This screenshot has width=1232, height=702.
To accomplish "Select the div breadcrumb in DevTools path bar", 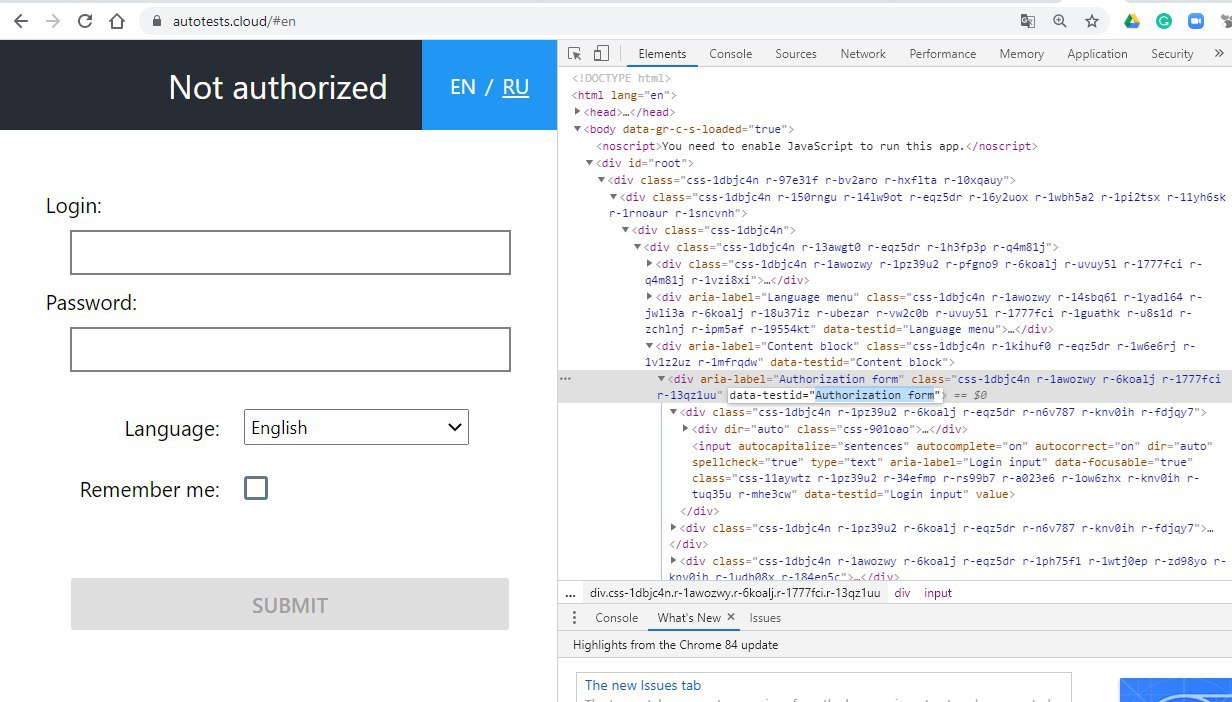I will coord(902,593).
